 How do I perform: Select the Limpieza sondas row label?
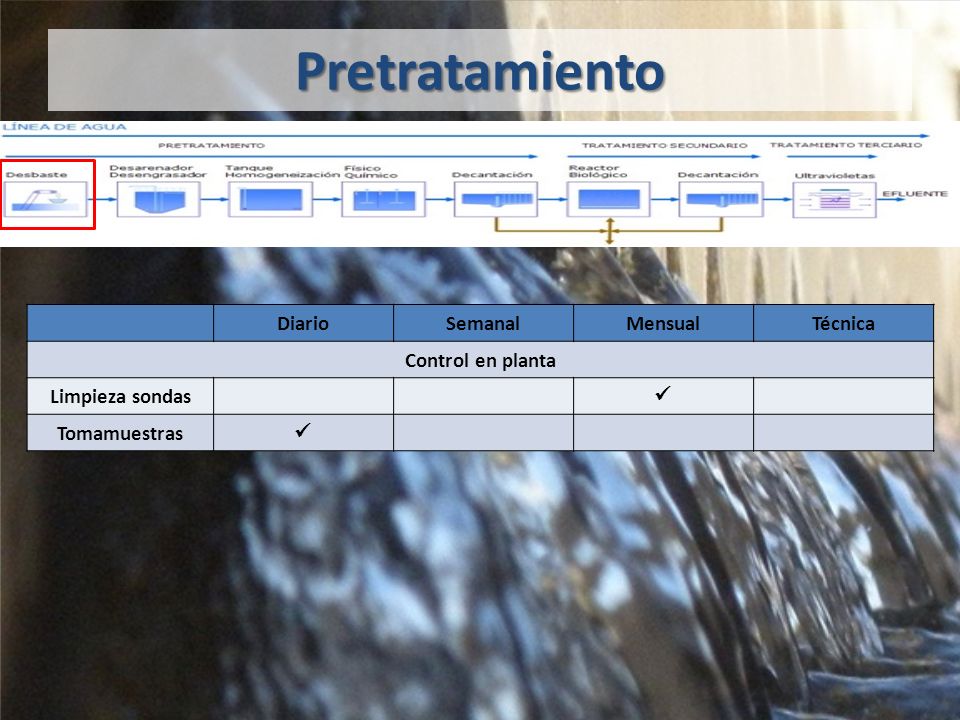click(121, 397)
